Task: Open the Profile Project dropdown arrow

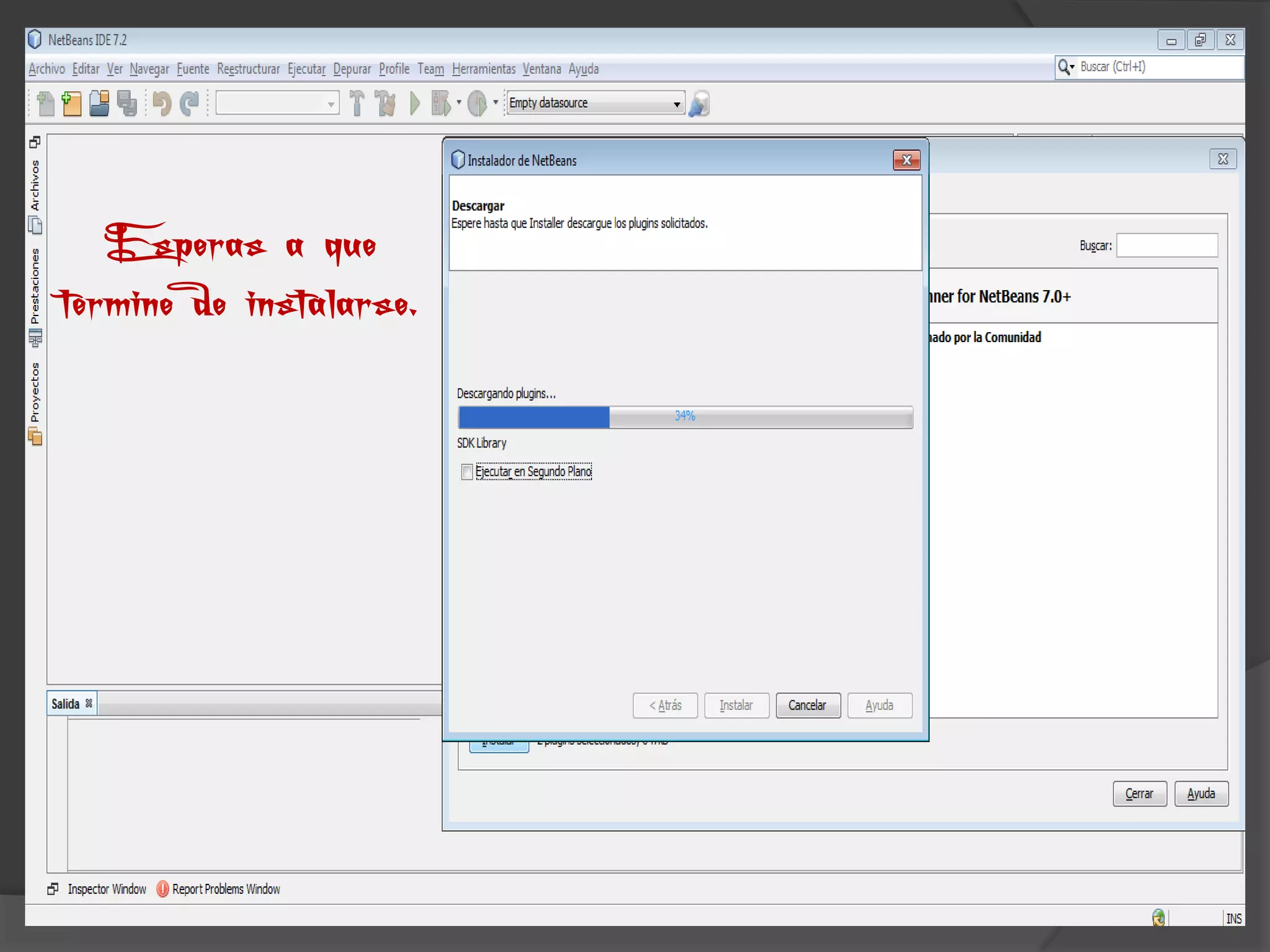Action: point(495,102)
